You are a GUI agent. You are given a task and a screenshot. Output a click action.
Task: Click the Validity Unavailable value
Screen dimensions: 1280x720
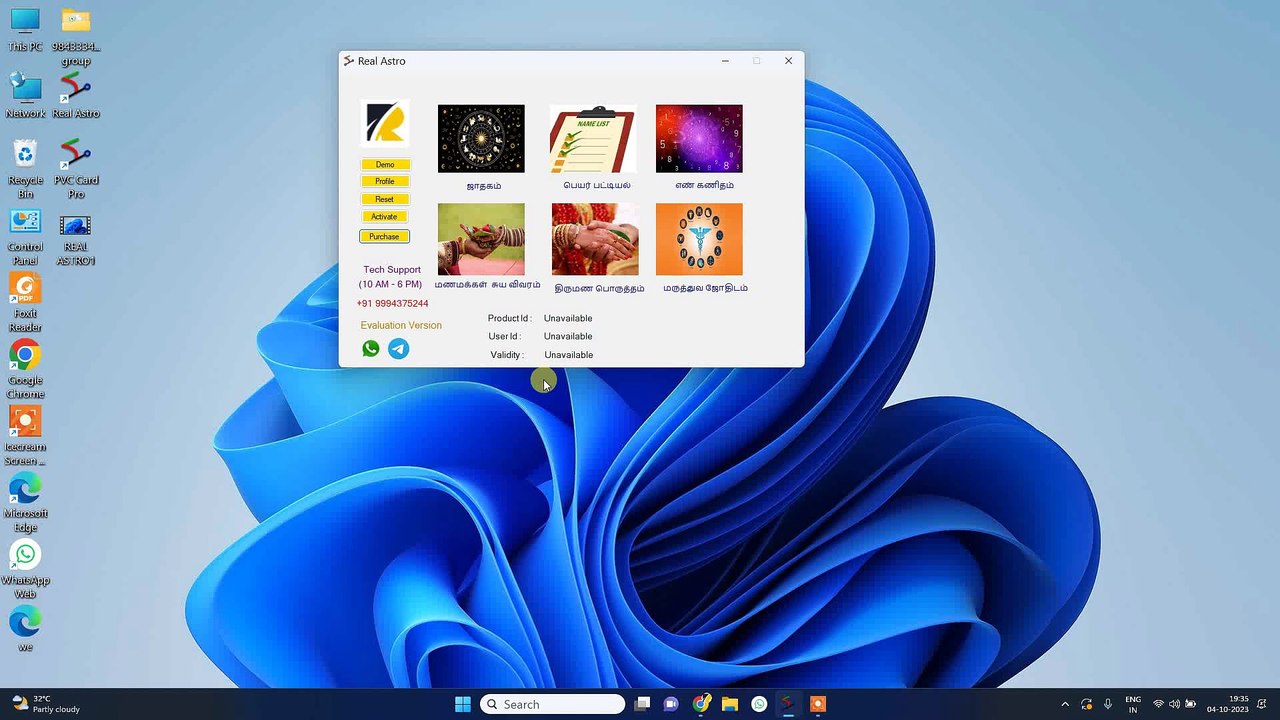568,355
